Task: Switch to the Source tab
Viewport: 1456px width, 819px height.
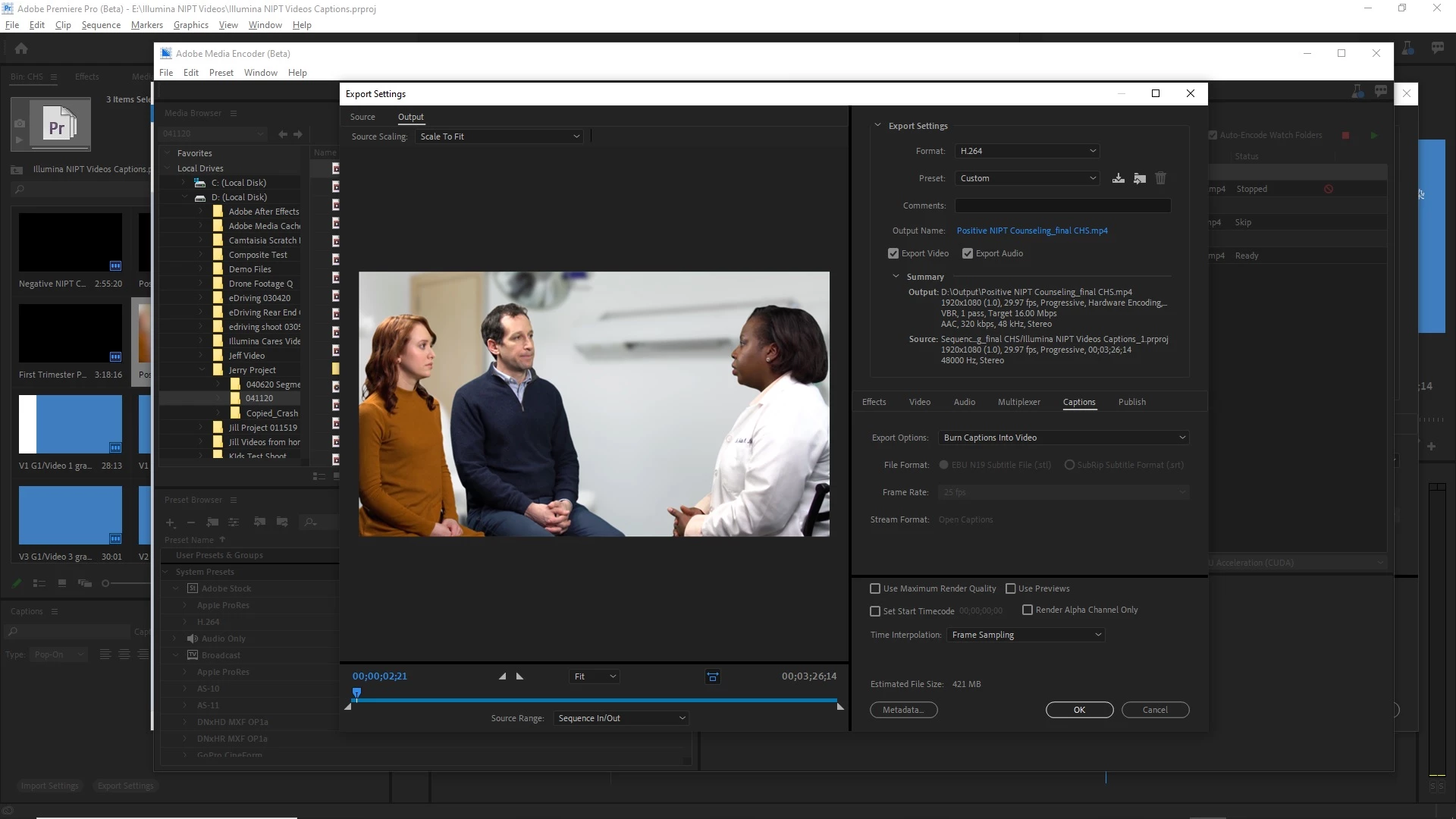Action: (x=362, y=117)
